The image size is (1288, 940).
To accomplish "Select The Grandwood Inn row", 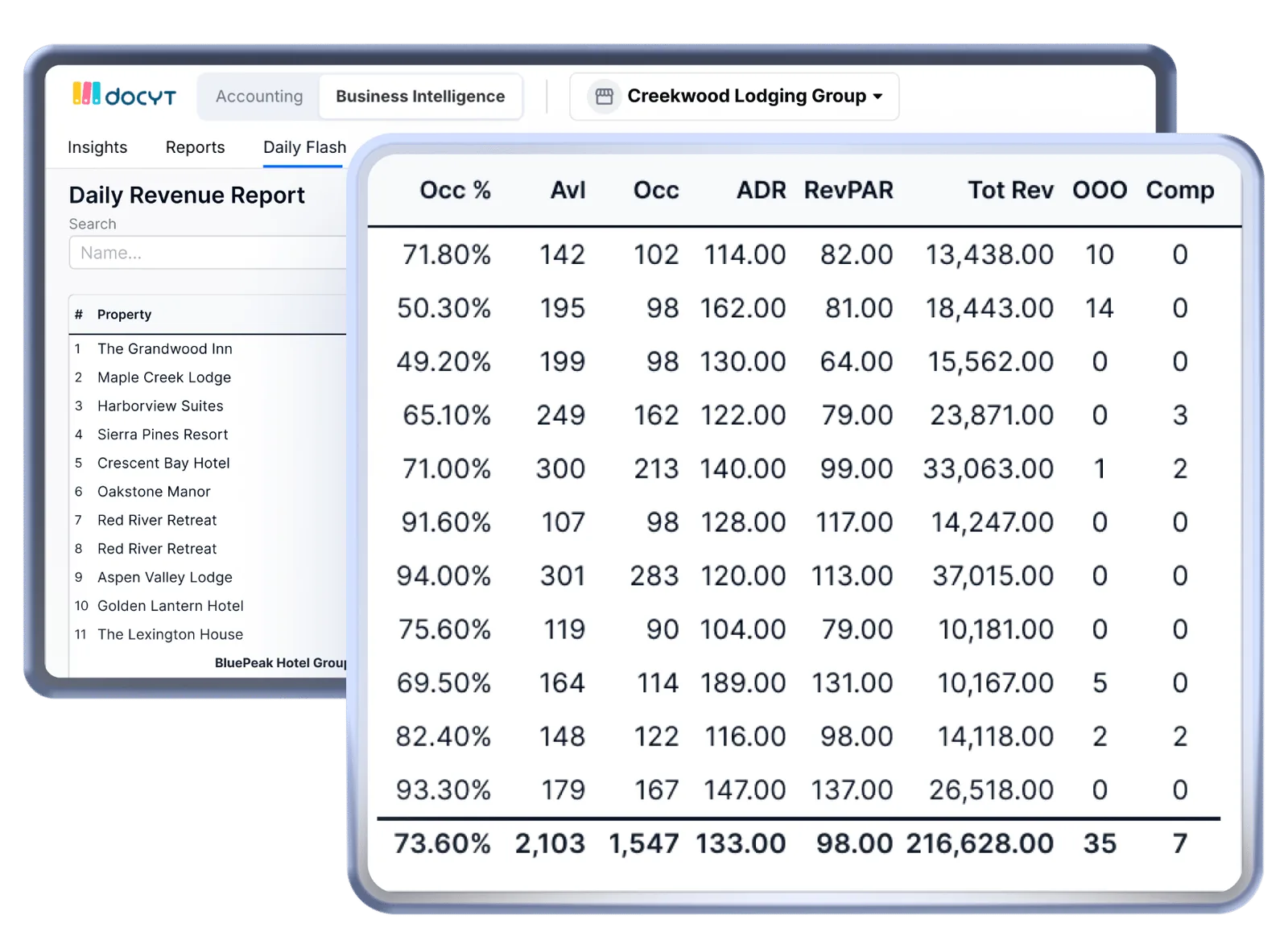I will (209, 348).
